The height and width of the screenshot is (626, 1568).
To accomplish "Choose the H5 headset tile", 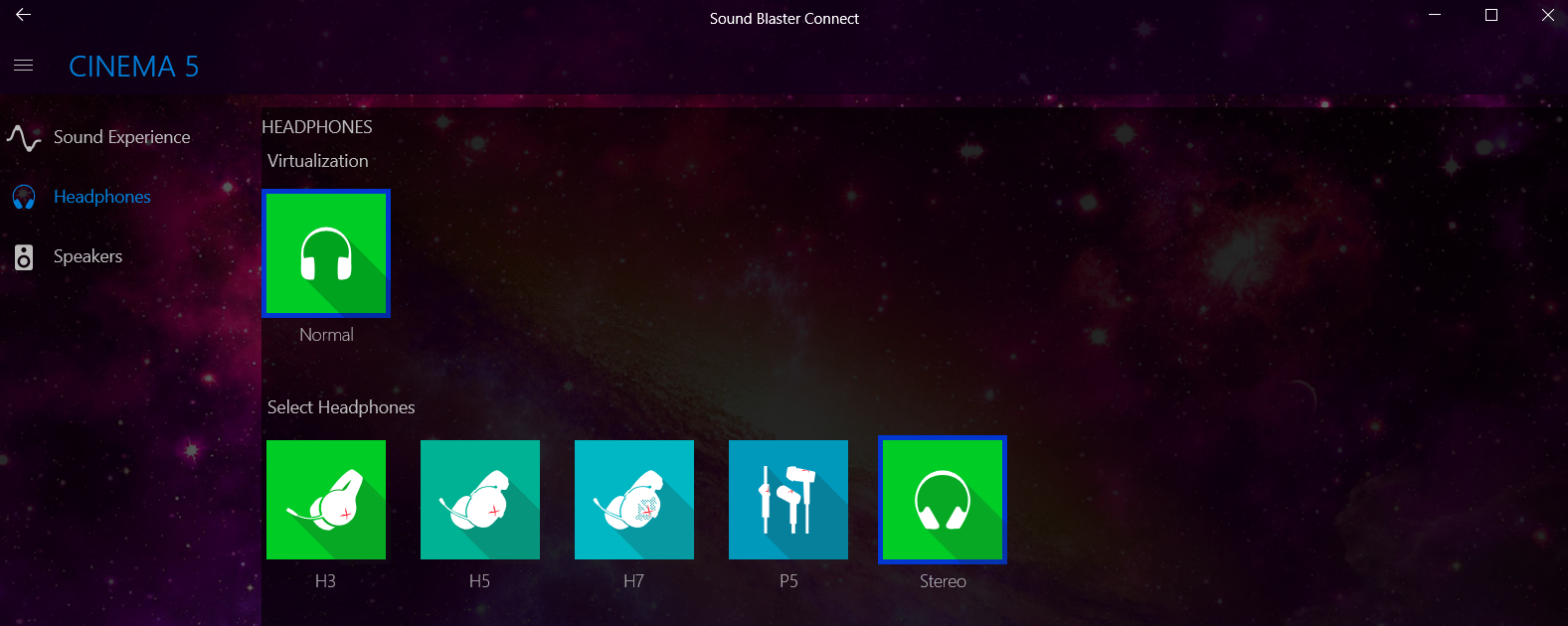I will coord(480,500).
